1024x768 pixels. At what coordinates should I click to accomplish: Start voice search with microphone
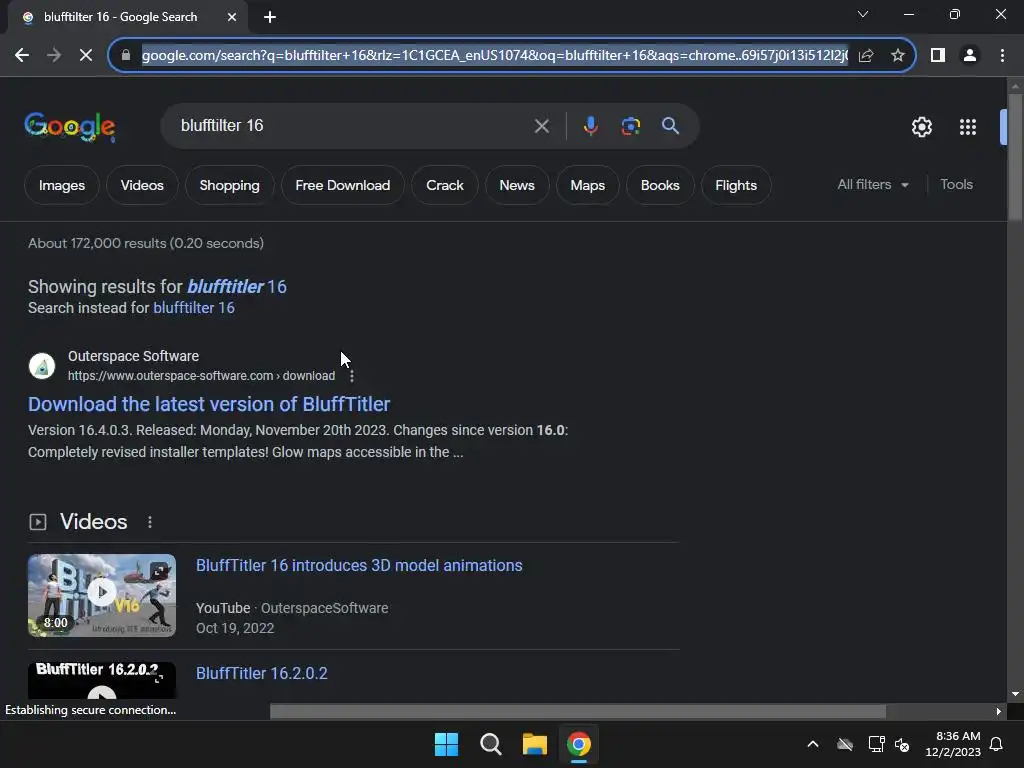click(x=590, y=126)
